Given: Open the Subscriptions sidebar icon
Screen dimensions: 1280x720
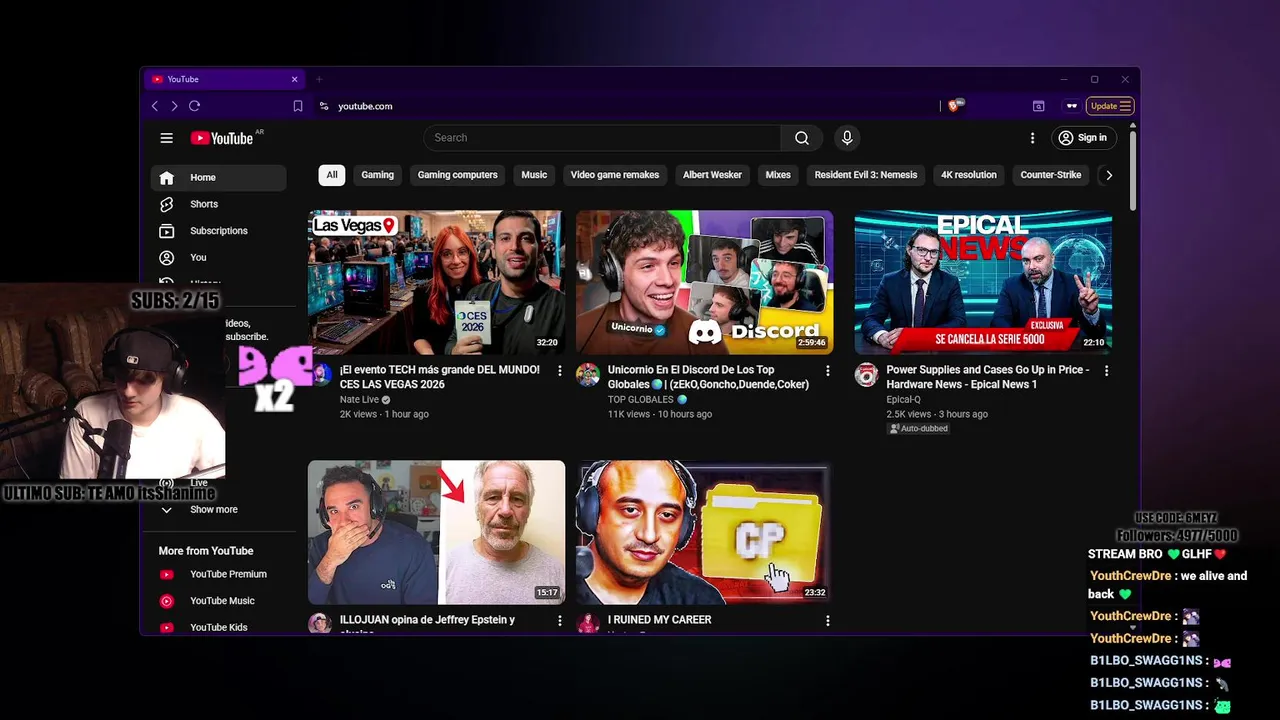Looking at the screenshot, I should (x=167, y=231).
